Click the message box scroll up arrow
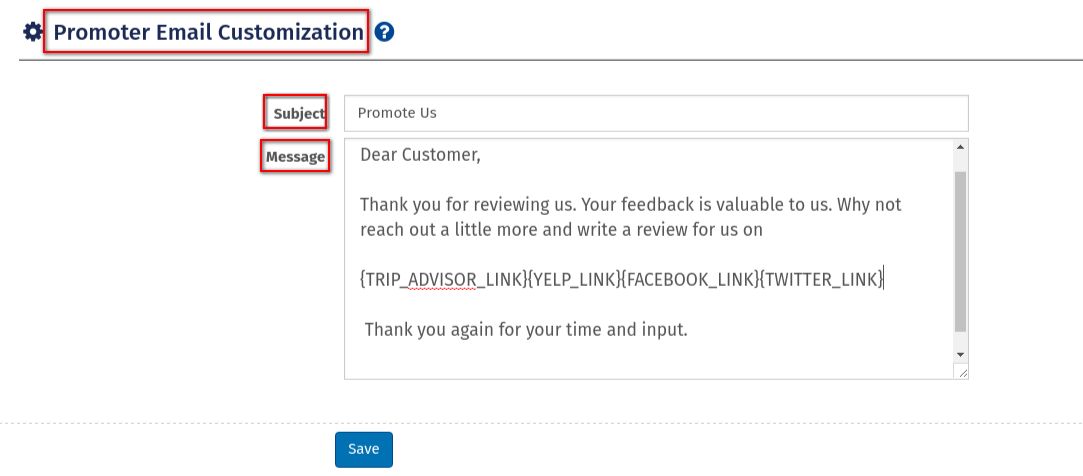 960,148
